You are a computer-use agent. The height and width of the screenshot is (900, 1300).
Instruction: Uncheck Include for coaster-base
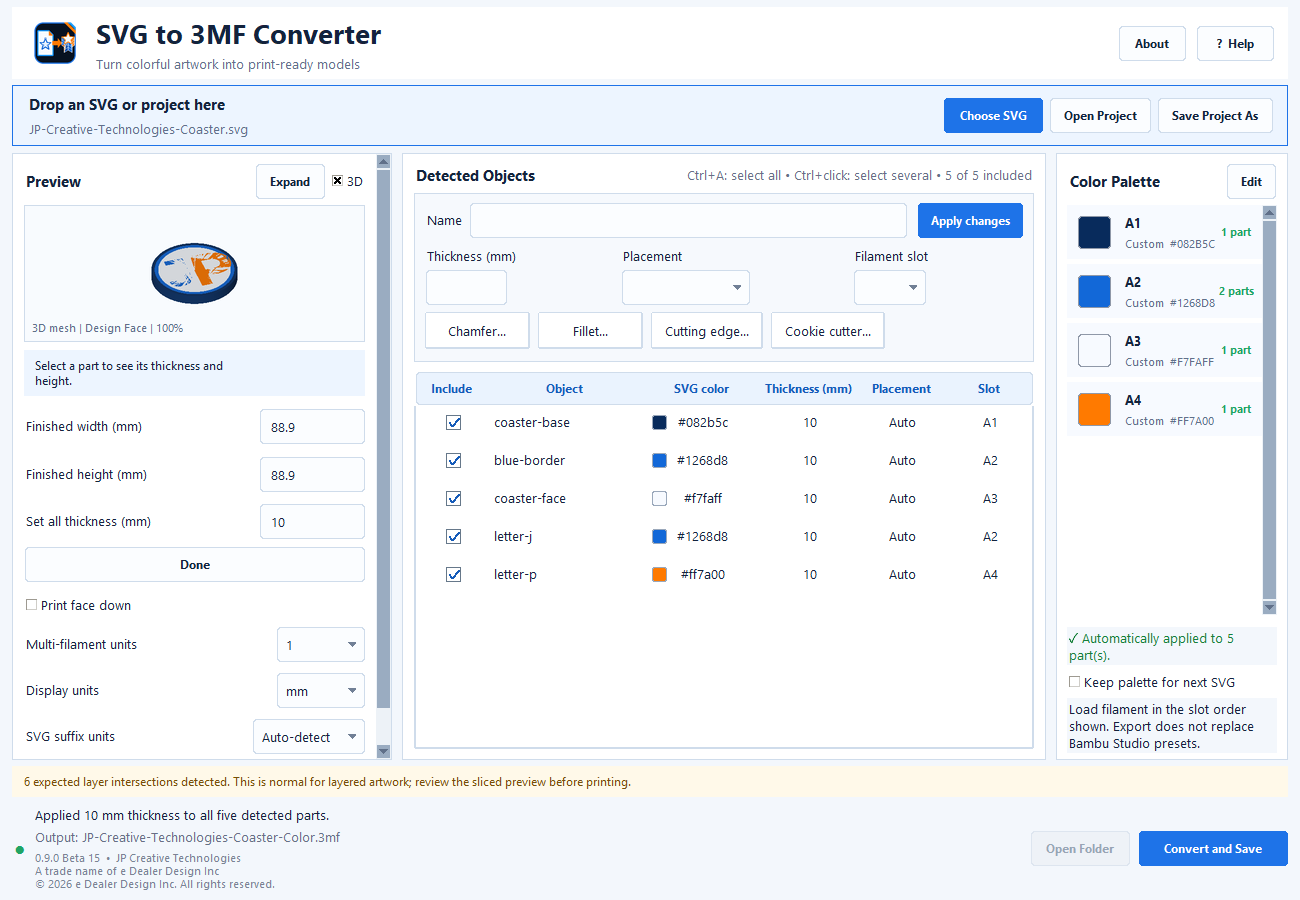click(454, 423)
